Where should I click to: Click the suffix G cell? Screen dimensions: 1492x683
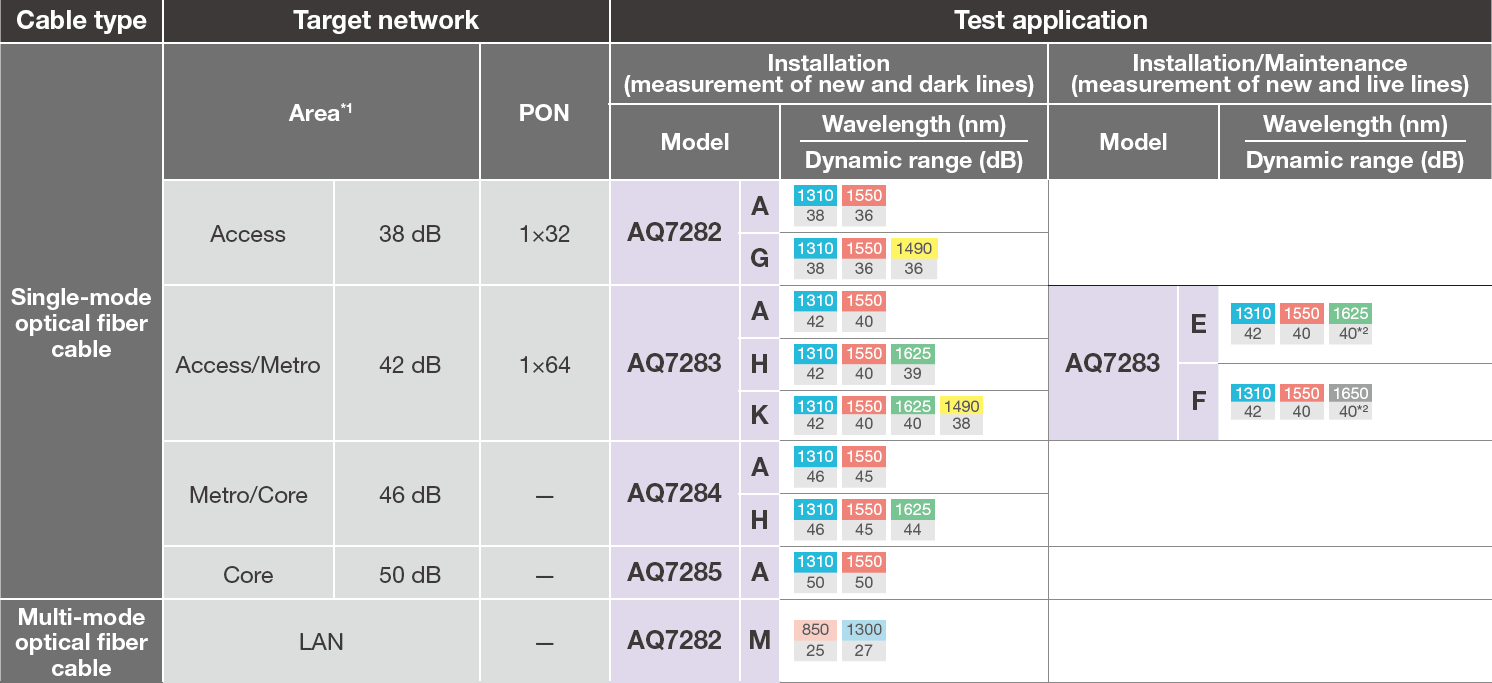(759, 259)
